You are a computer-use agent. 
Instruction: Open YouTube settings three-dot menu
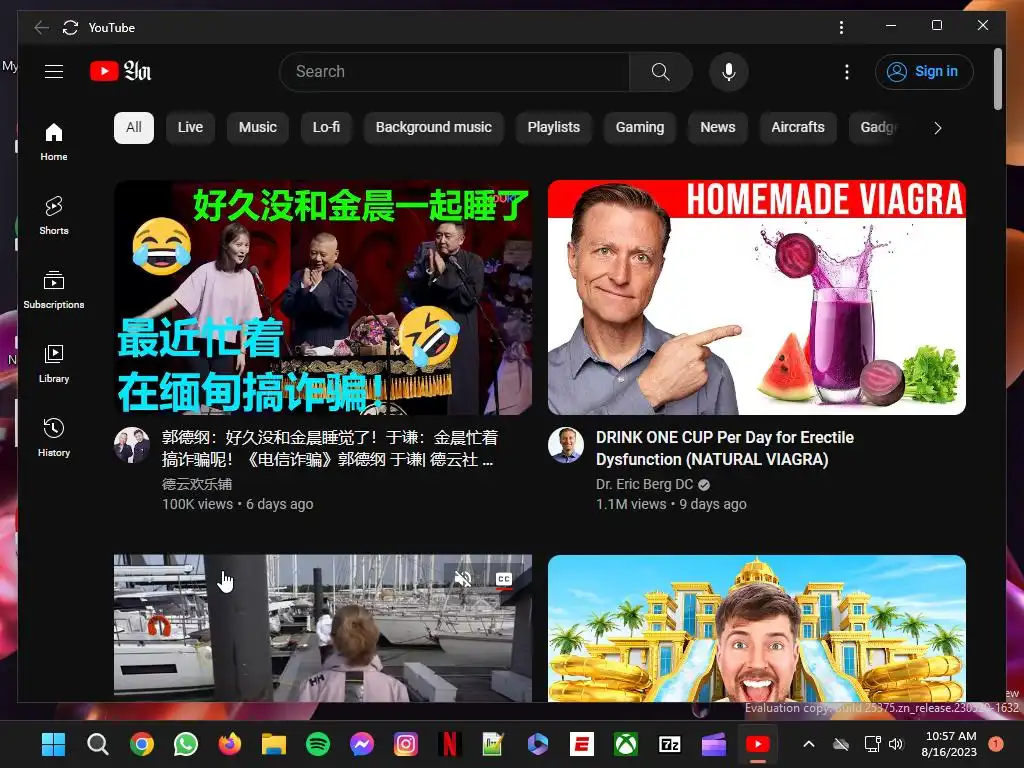click(x=846, y=72)
